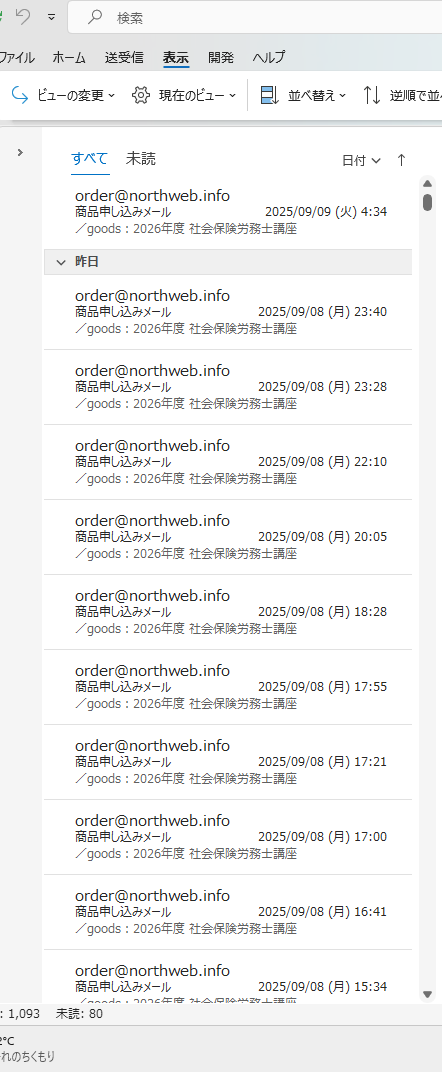Open the 並べ替え sort options

(303, 96)
